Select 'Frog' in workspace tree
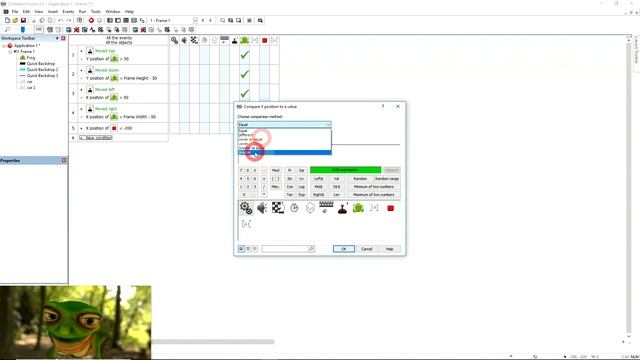This screenshot has height=360, width=640. click(x=31, y=58)
